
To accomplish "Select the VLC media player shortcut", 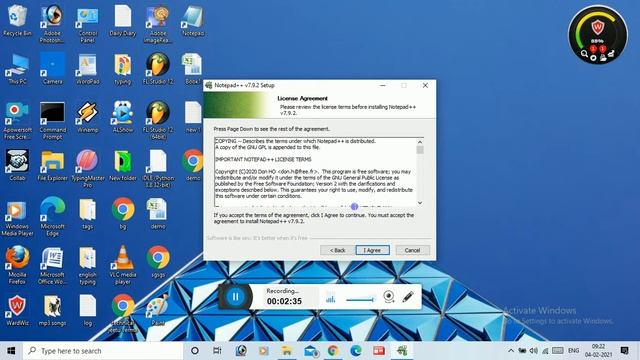I will (x=122, y=265).
